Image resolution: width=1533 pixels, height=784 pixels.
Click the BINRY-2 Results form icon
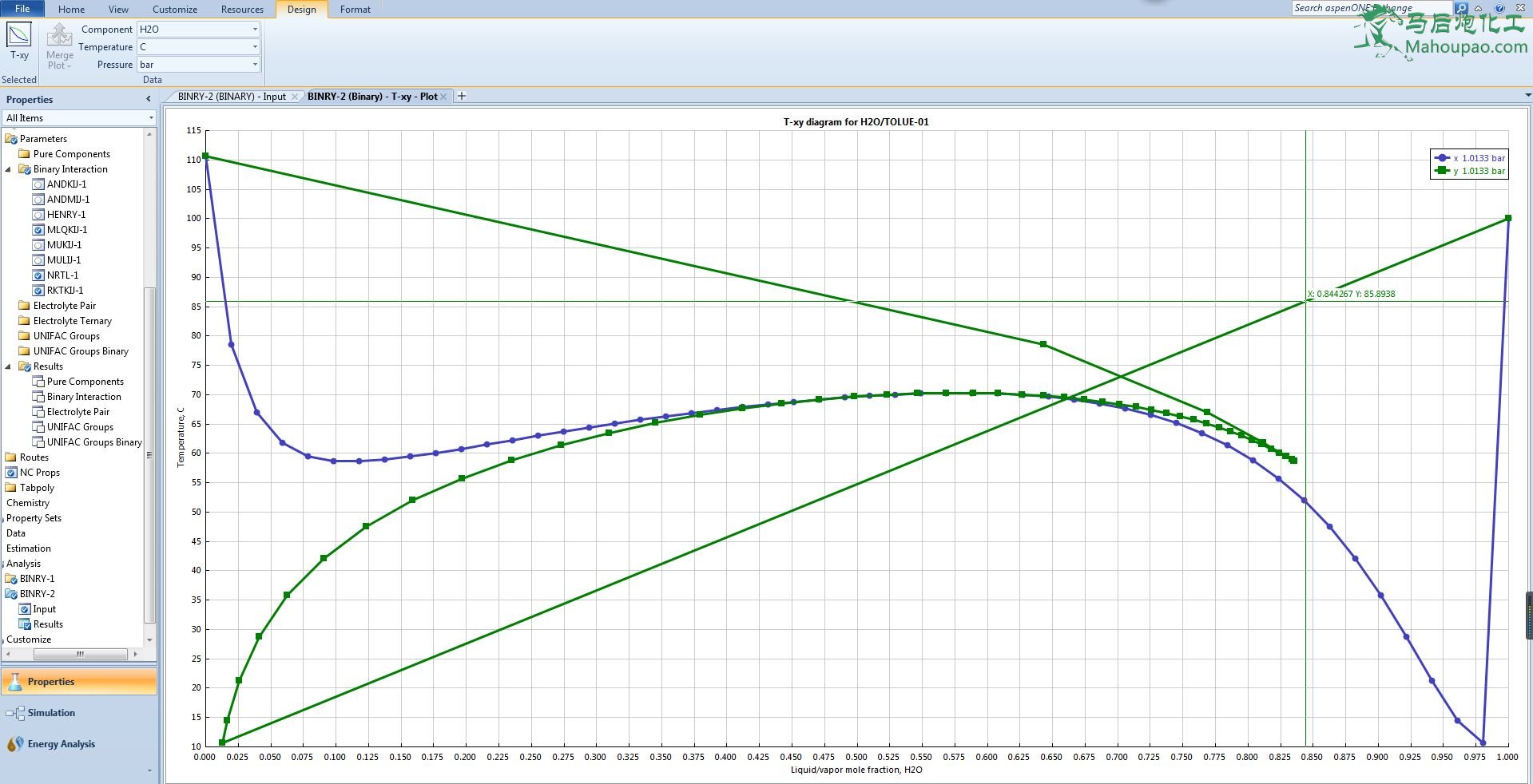[25, 624]
